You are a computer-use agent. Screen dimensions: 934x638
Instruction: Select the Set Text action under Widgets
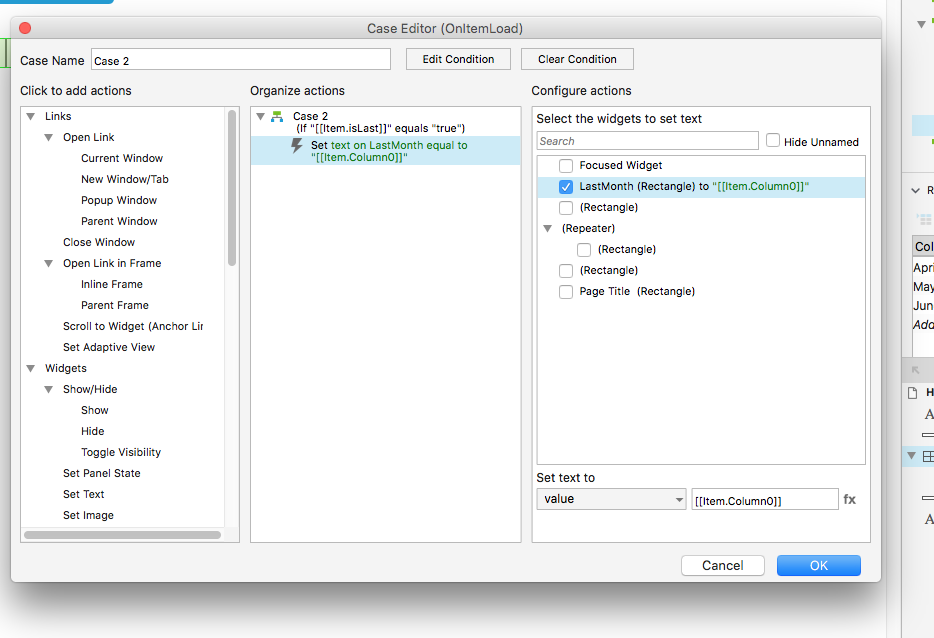[83, 493]
